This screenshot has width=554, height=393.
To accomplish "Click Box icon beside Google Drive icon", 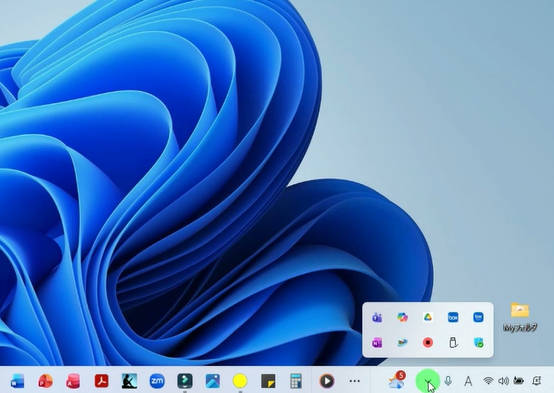I will 453,317.
